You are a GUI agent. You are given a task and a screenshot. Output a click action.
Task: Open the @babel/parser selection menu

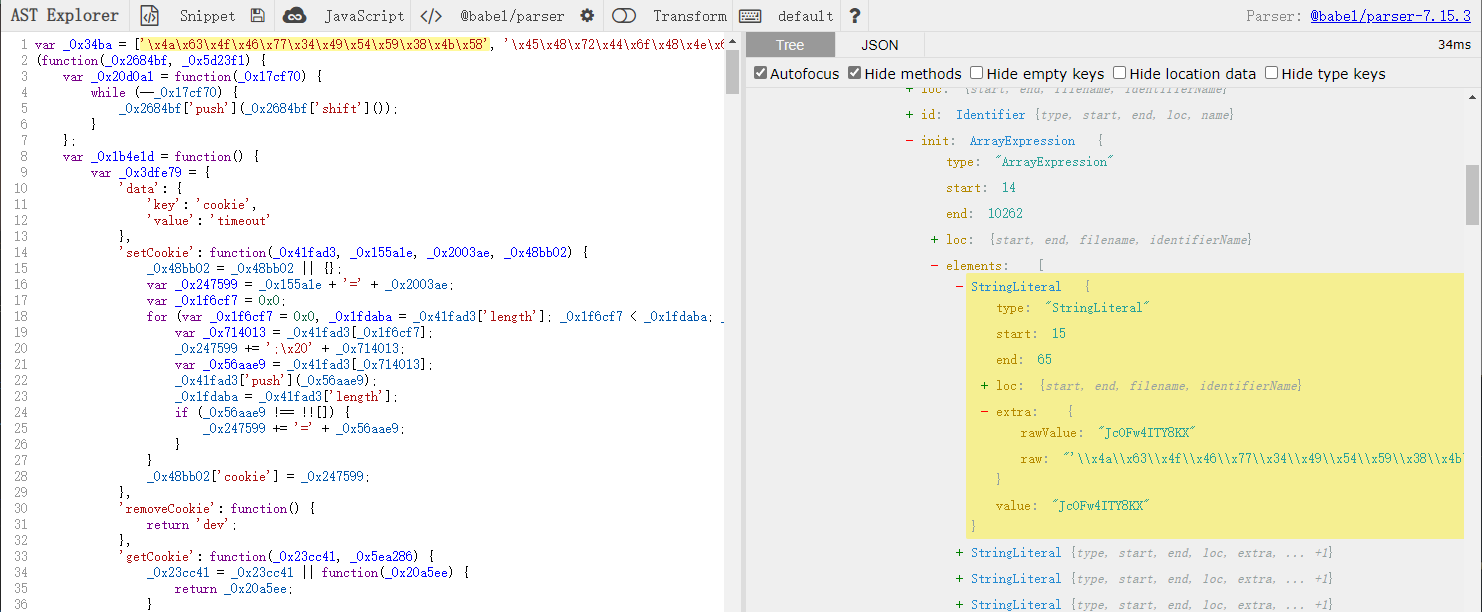tap(511, 16)
